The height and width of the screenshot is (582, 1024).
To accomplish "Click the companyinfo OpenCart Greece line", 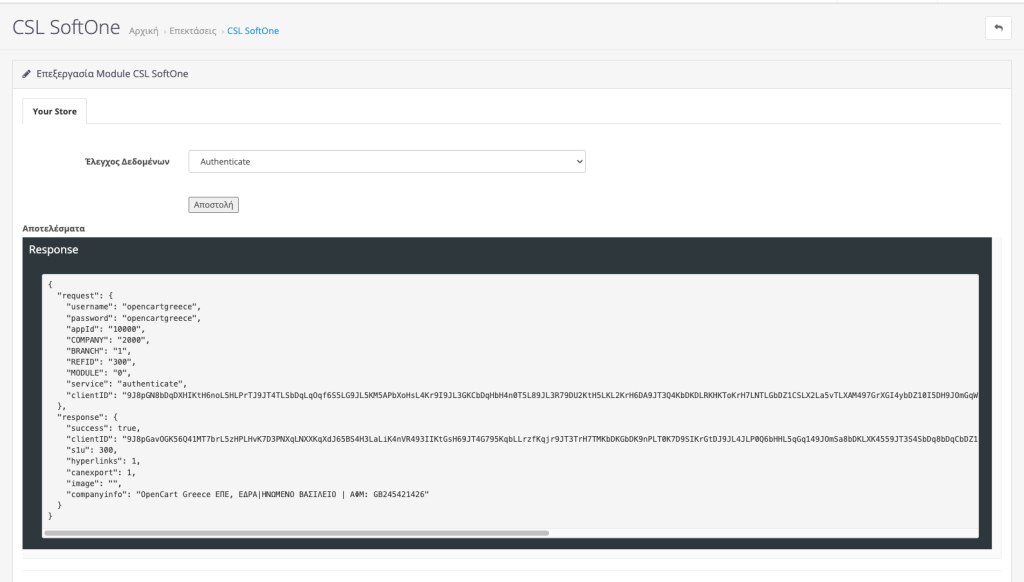I will click(x=247, y=494).
